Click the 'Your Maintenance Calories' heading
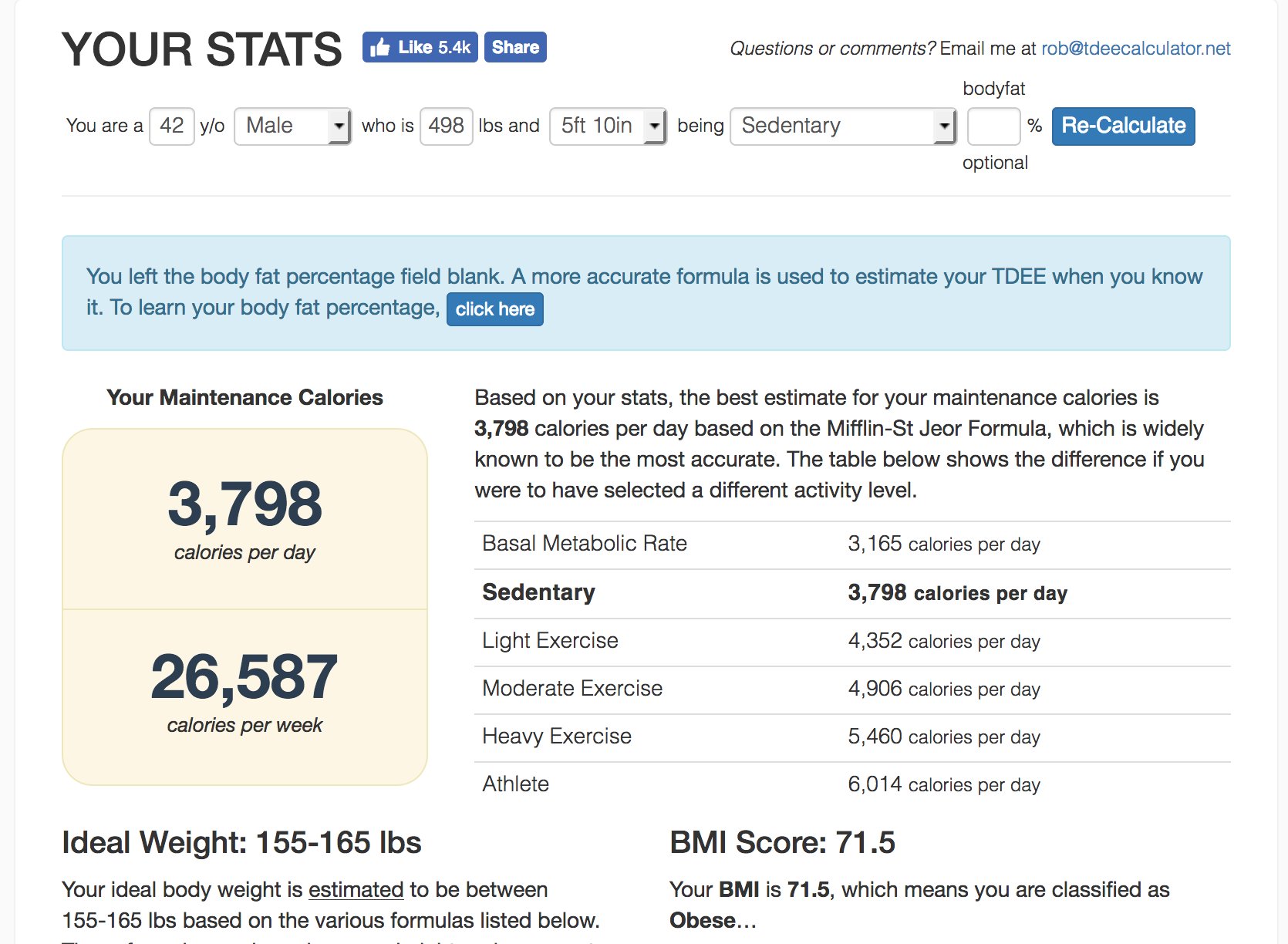1288x944 pixels. point(244,397)
